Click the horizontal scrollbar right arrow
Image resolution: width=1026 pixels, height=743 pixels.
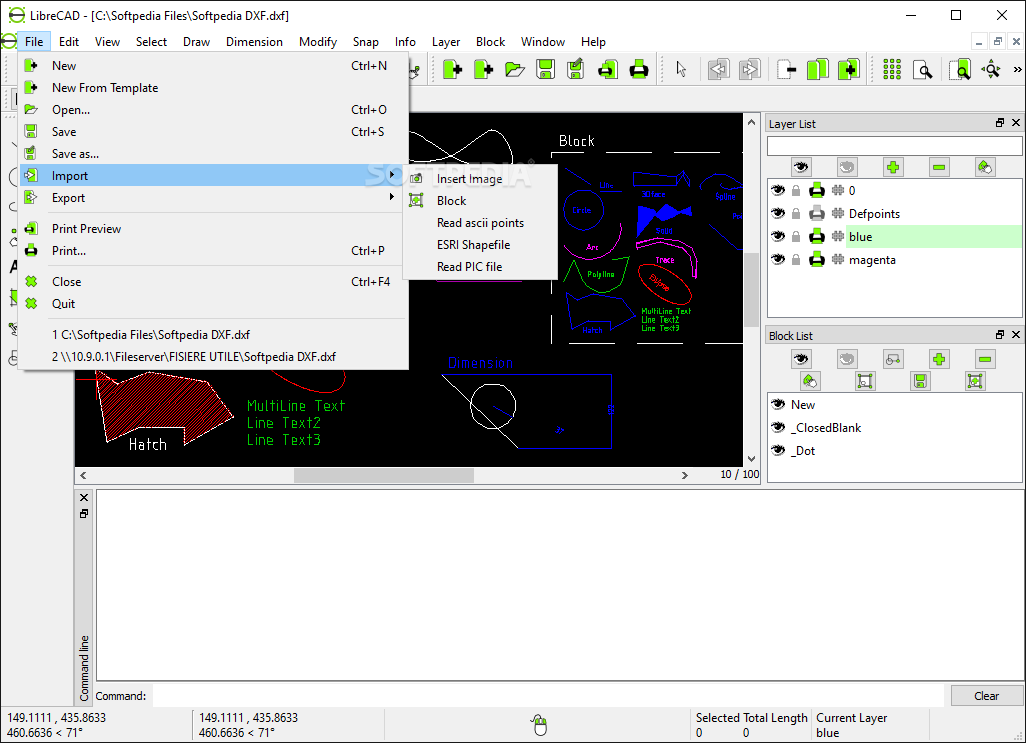point(684,475)
